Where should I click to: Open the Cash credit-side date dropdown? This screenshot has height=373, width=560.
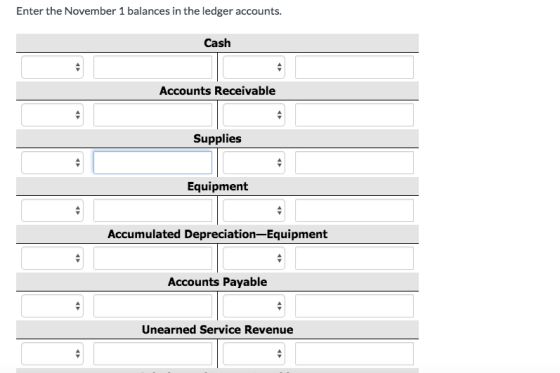point(254,67)
